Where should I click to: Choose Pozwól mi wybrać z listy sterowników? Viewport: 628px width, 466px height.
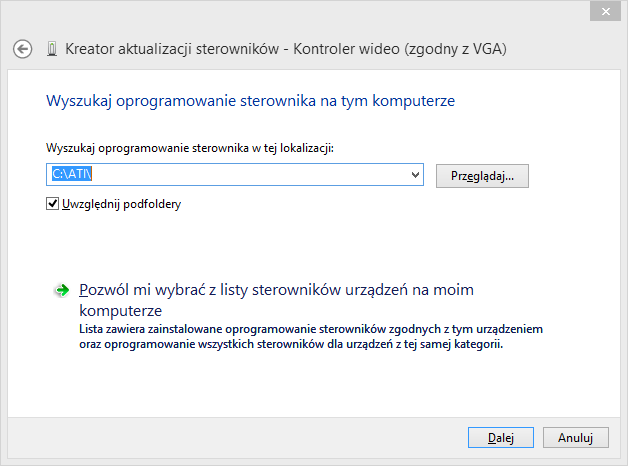(x=276, y=300)
